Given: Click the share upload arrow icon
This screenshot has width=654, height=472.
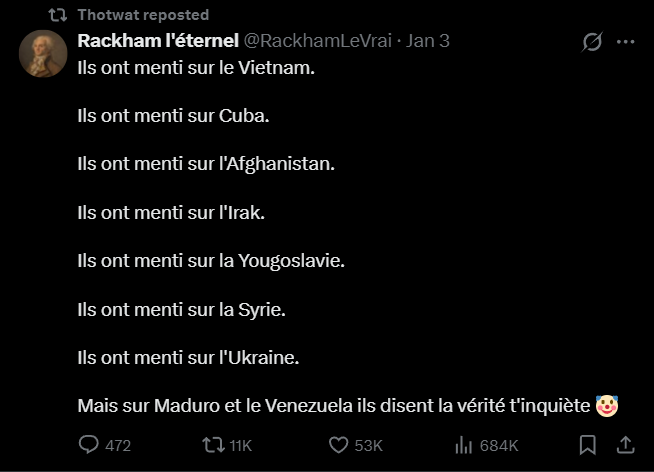Looking at the screenshot, I should 625,445.
